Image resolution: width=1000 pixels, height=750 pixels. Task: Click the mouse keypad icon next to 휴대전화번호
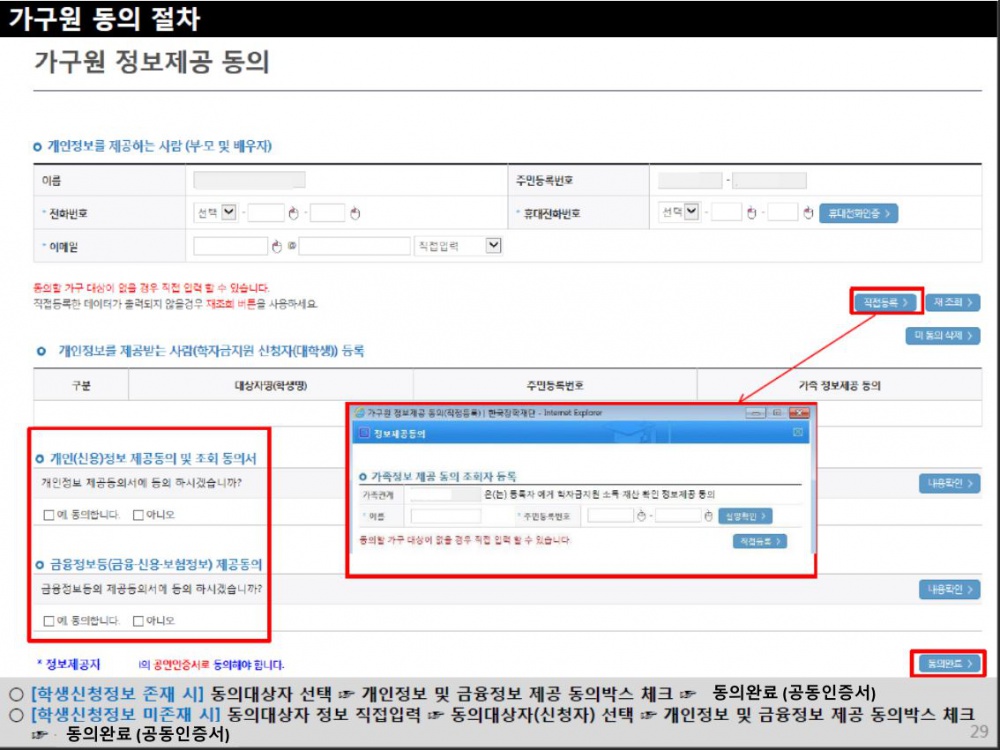coord(751,211)
